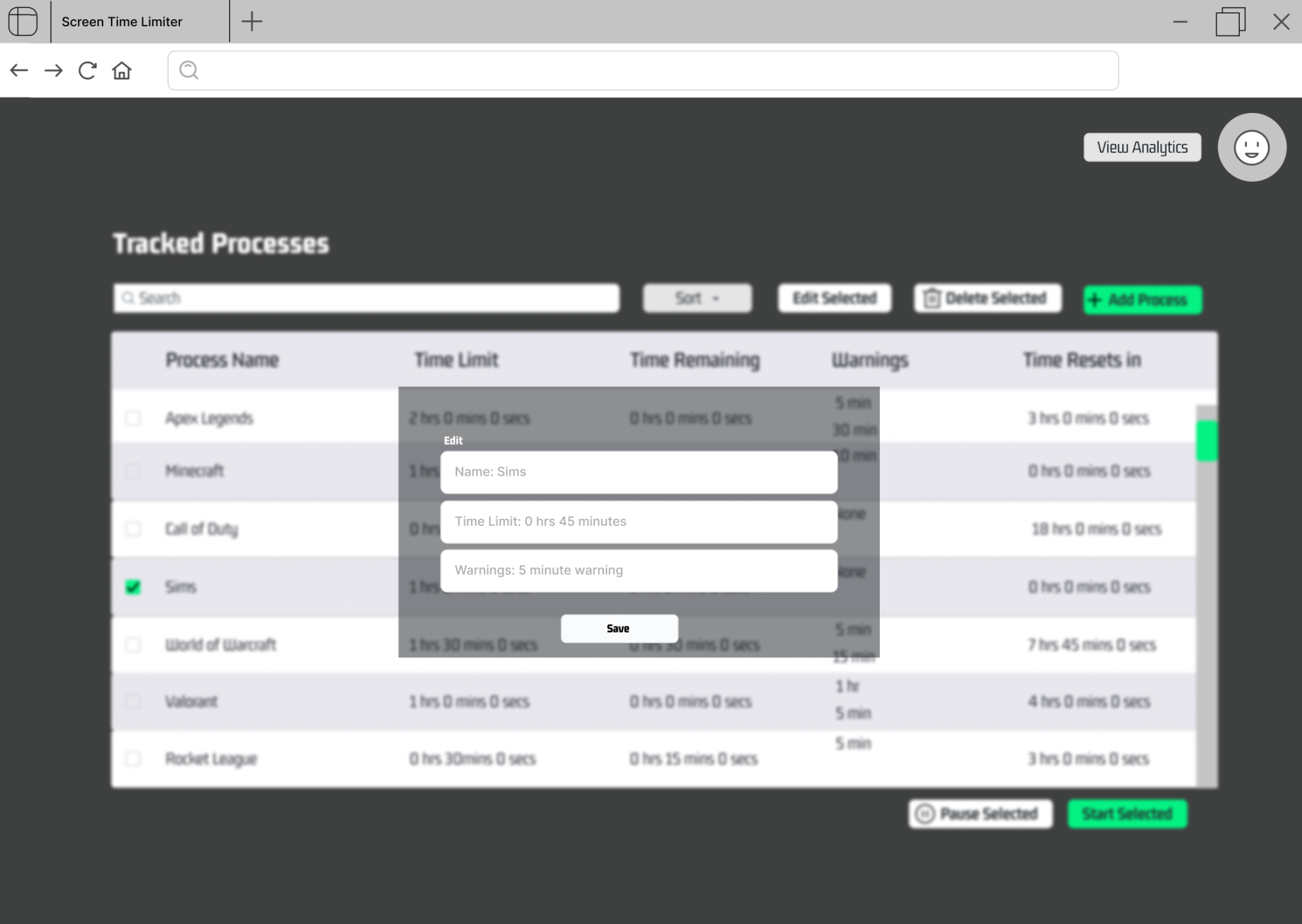Open the Sort dropdown
Screen dimensions: 1302x924
coord(697,298)
